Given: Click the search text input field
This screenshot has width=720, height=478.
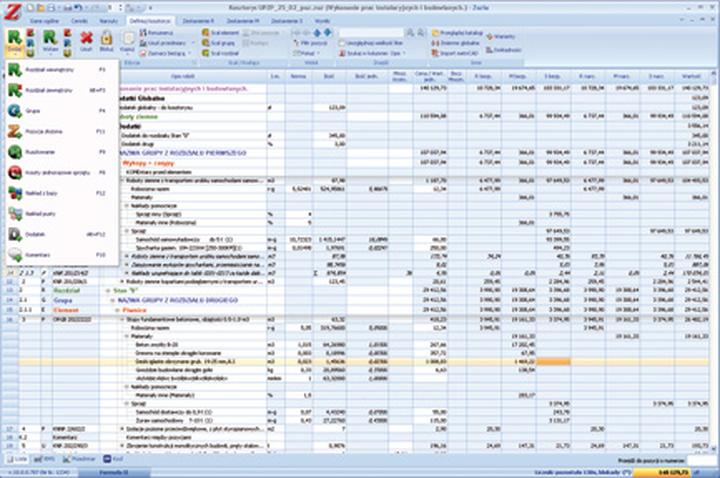Looking at the screenshot, I should pos(371,33).
